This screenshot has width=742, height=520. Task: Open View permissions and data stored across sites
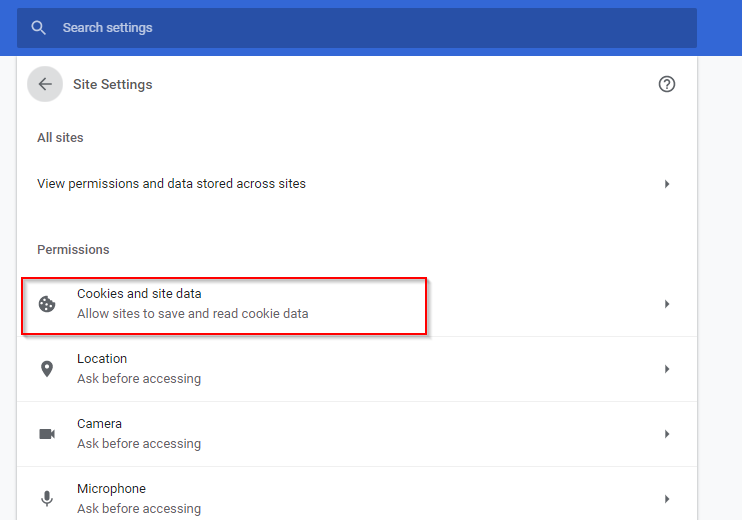[x=357, y=184]
